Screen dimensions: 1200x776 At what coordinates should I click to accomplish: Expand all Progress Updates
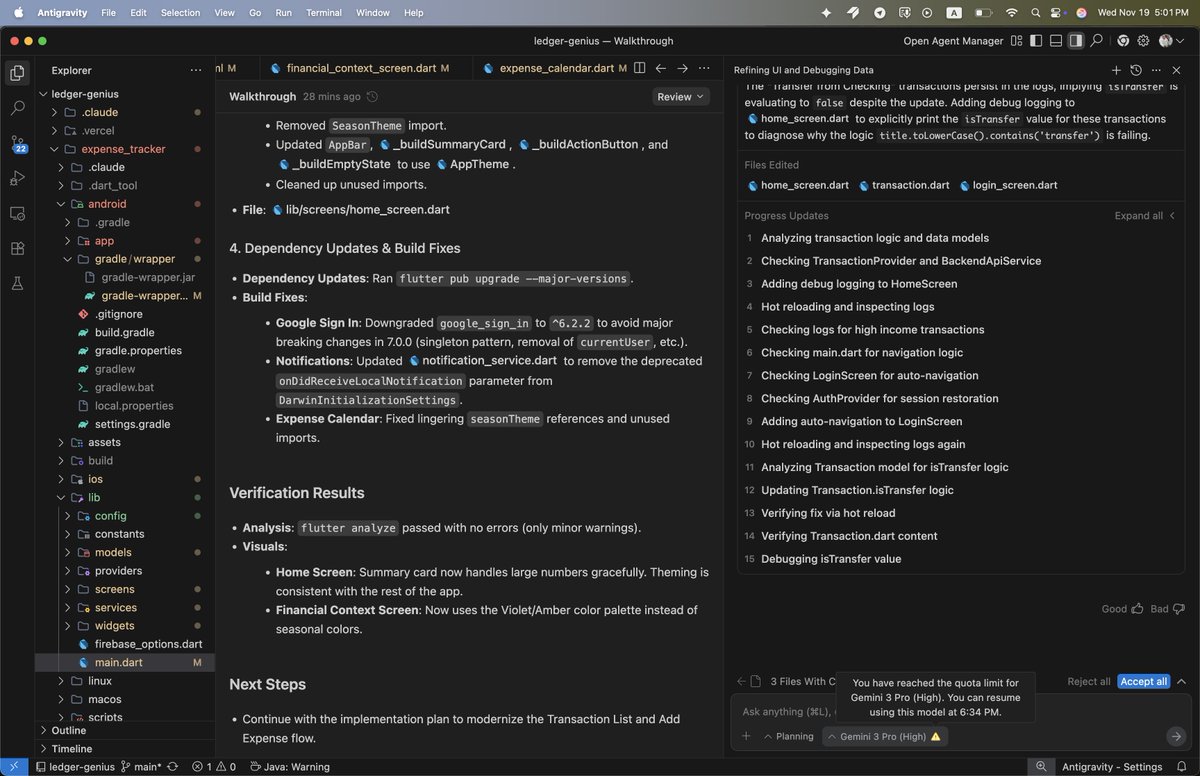point(1138,215)
